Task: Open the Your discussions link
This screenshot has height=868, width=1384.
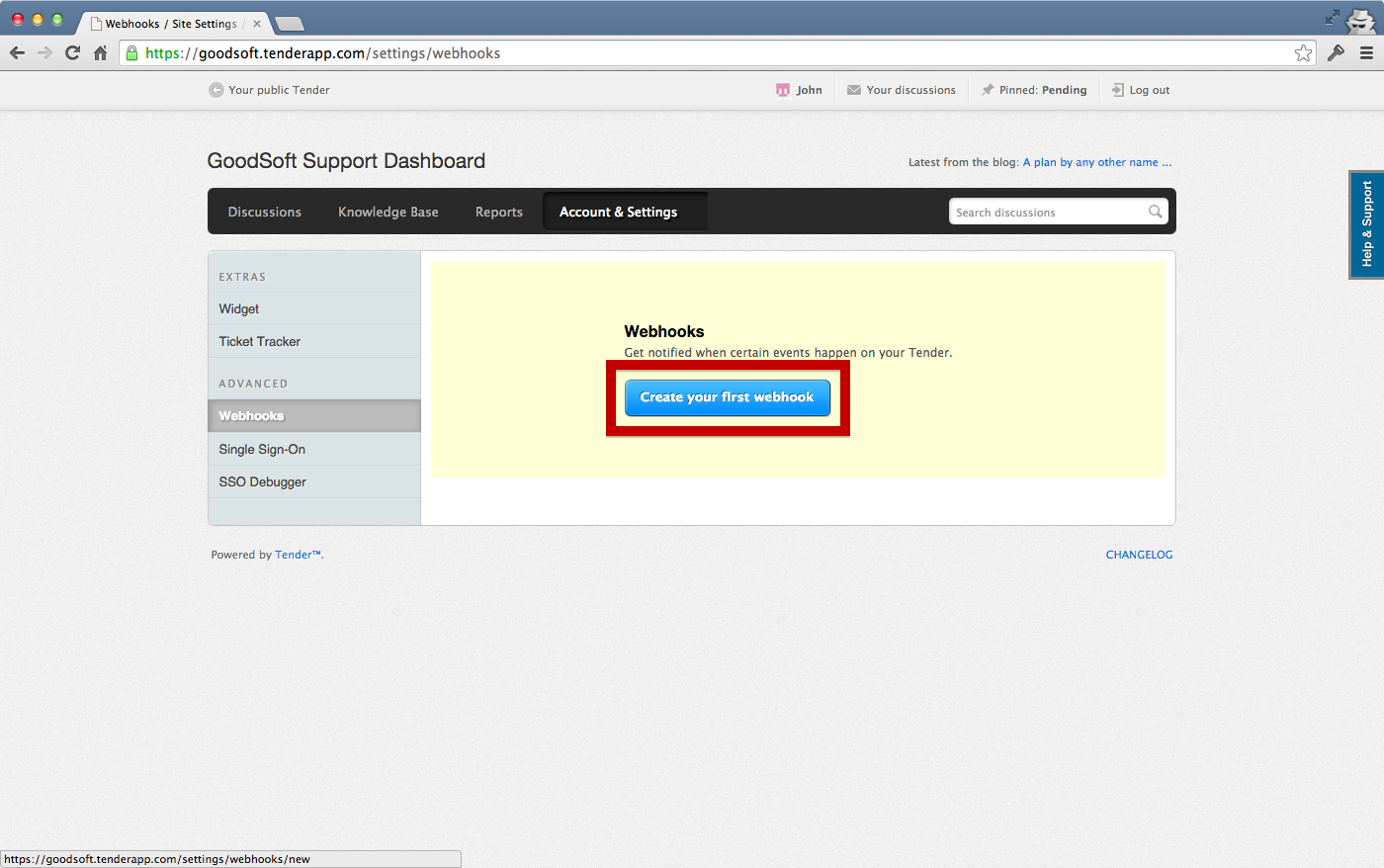Action: 910,90
